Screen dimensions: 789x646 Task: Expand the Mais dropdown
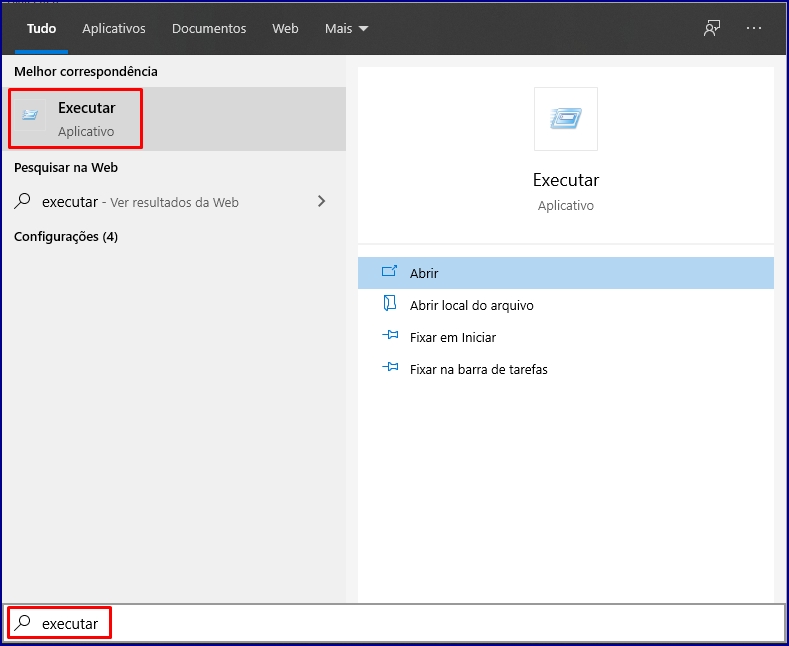pyautogui.click(x=346, y=29)
